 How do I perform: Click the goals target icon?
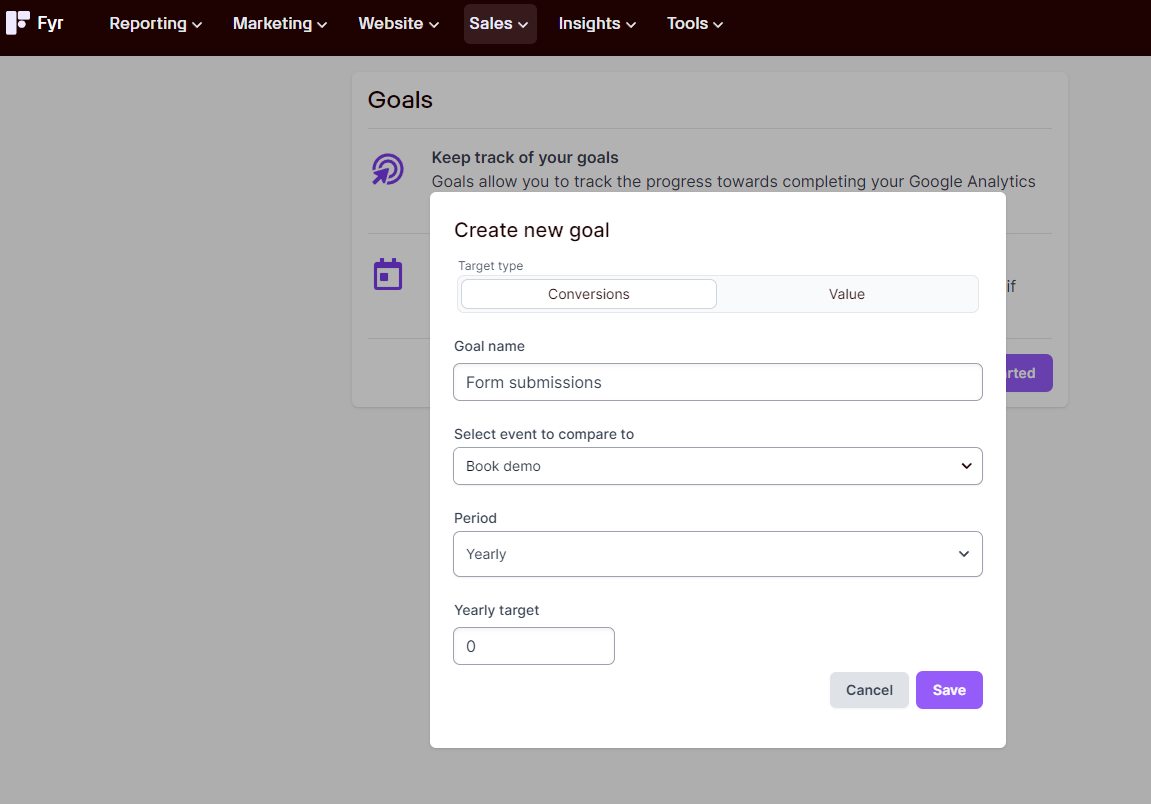387,169
